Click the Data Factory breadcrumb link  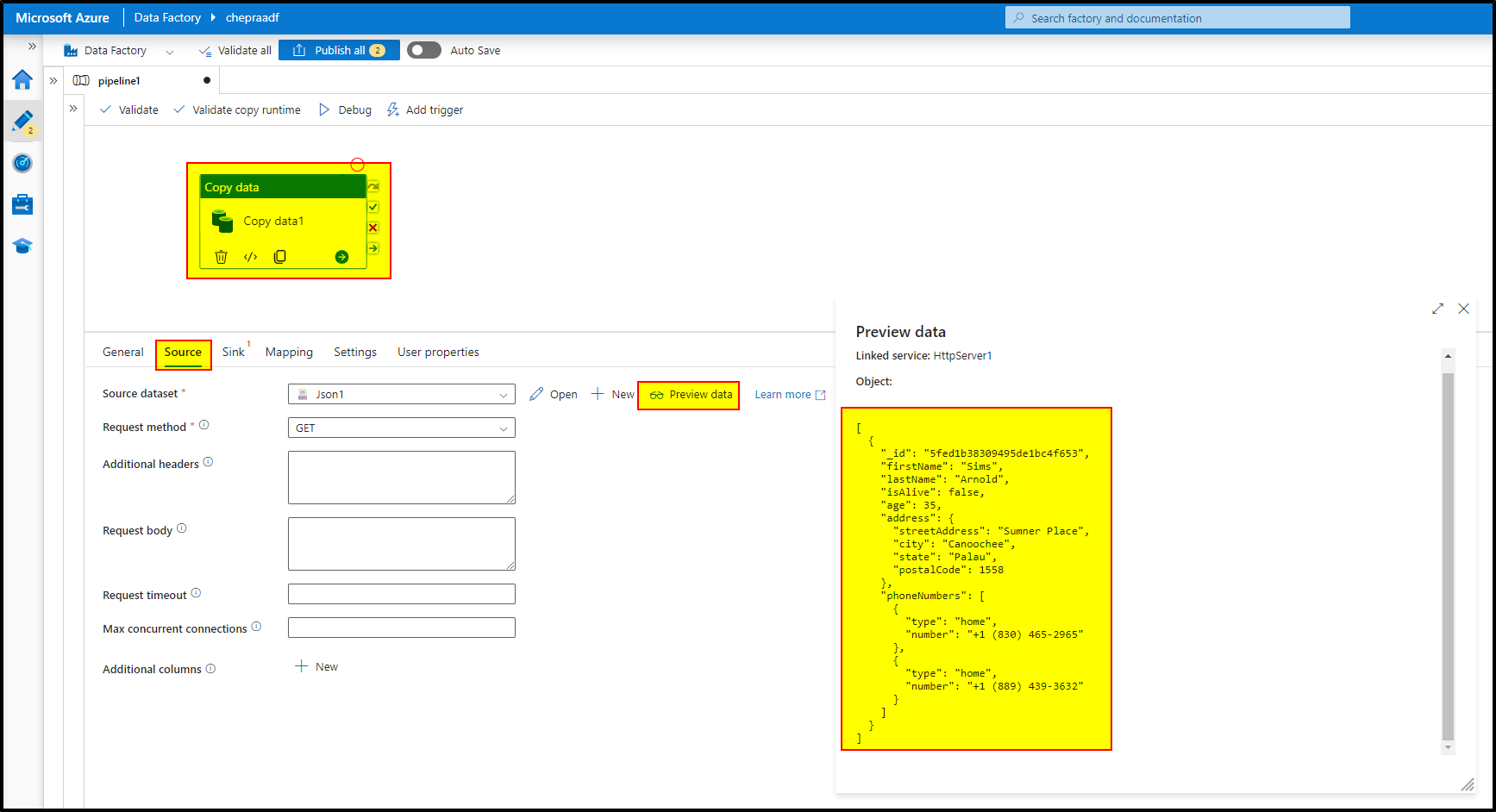[x=167, y=17]
